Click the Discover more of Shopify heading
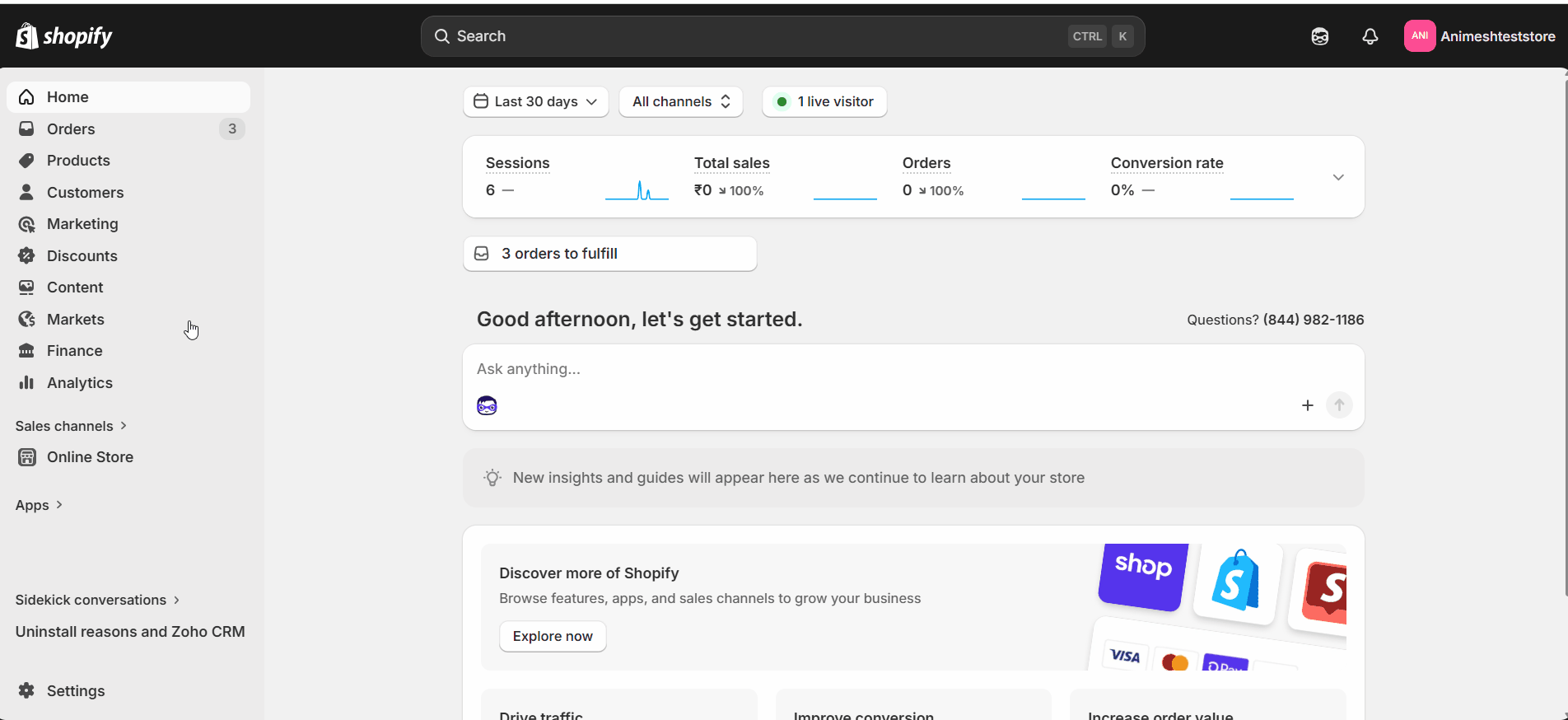This screenshot has width=1568, height=720. coord(589,573)
